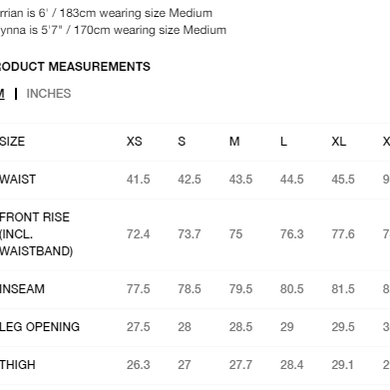The image size is (390, 390).
Task: Click thigh value 29.1 for XL
Action: pyautogui.click(x=343, y=365)
